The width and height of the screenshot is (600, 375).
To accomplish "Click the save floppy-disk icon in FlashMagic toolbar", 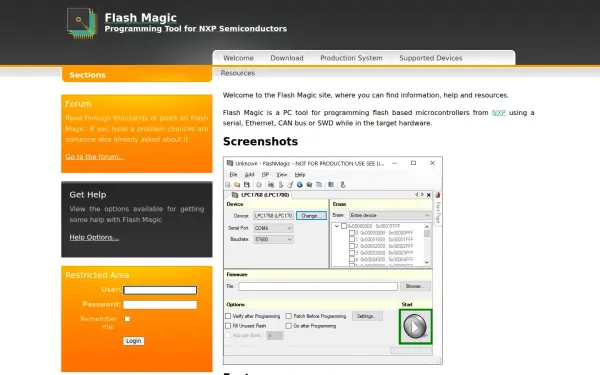I will (x=246, y=185).
